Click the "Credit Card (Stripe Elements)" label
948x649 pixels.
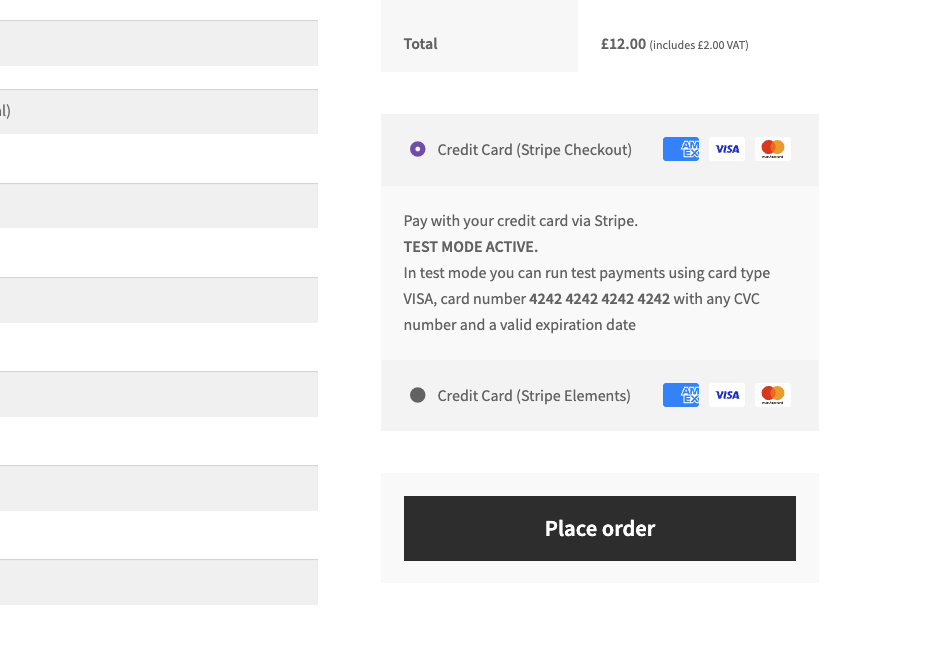pos(534,396)
